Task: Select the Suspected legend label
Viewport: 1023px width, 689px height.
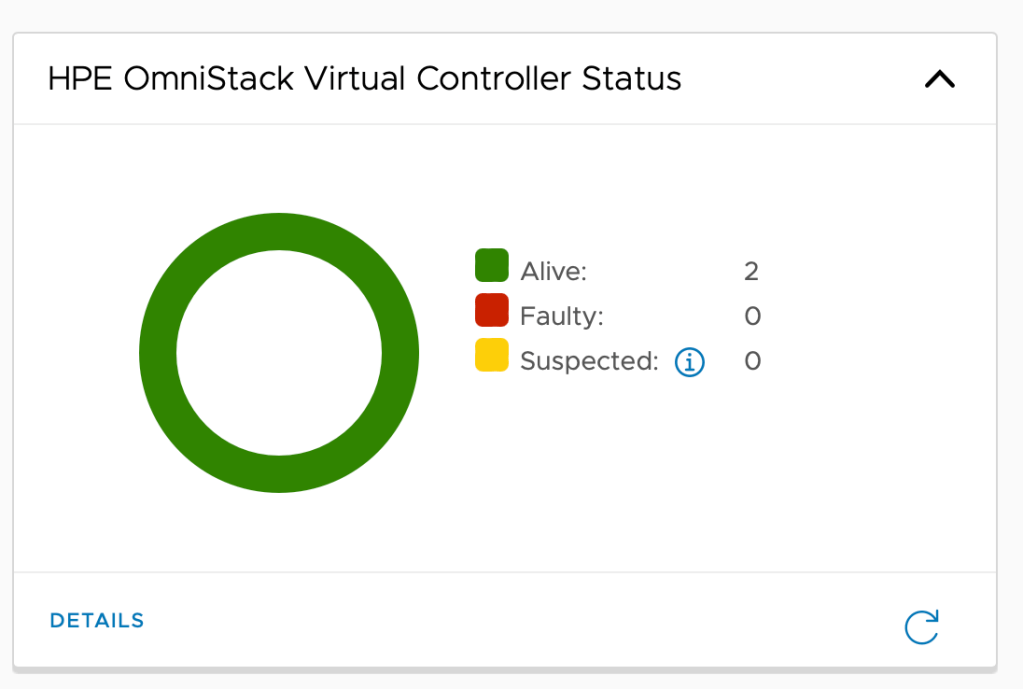Action: tap(589, 362)
